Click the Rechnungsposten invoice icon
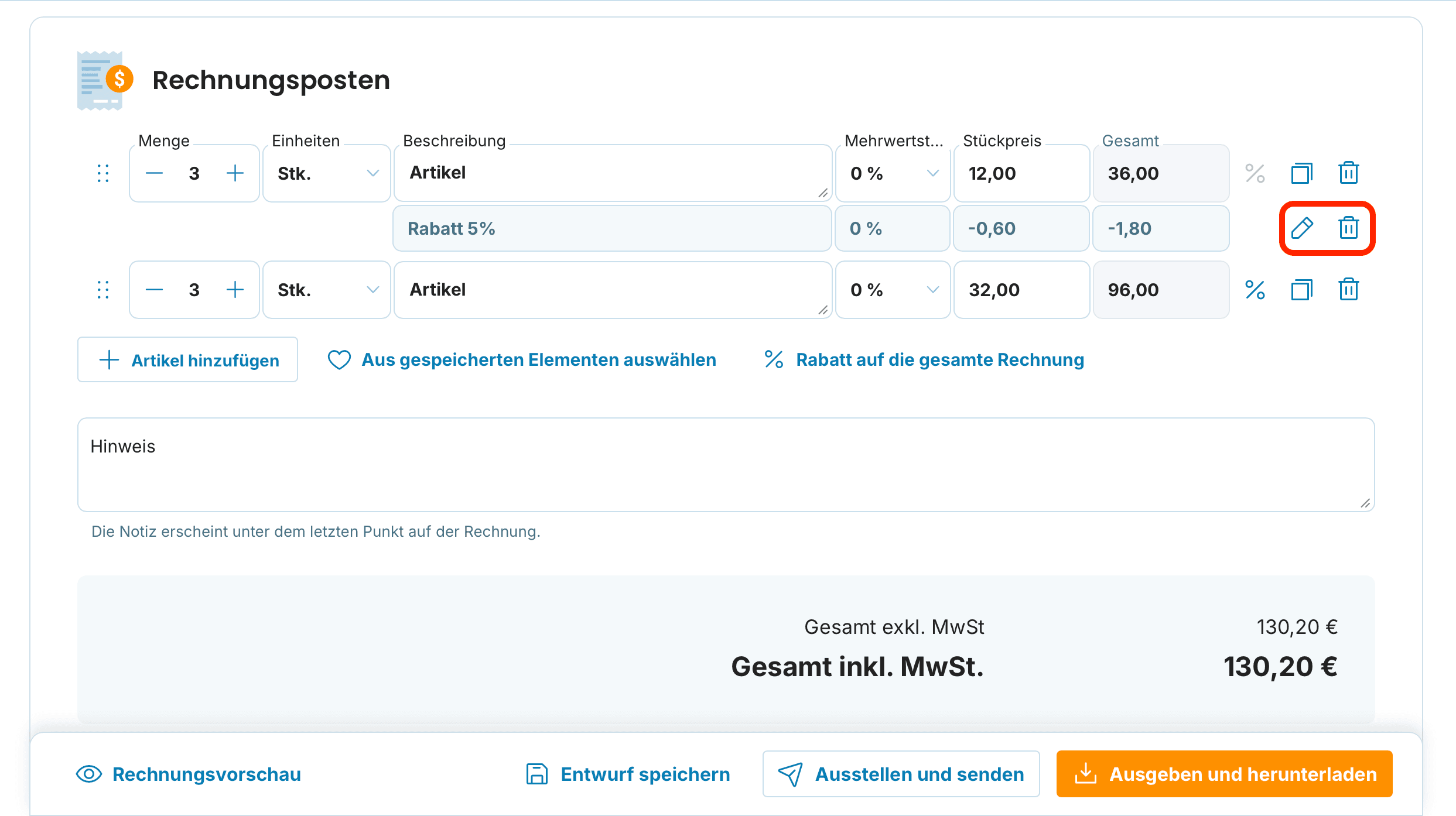Viewport: 1456px width, 816px height. pyautogui.click(x=105, y=81)
